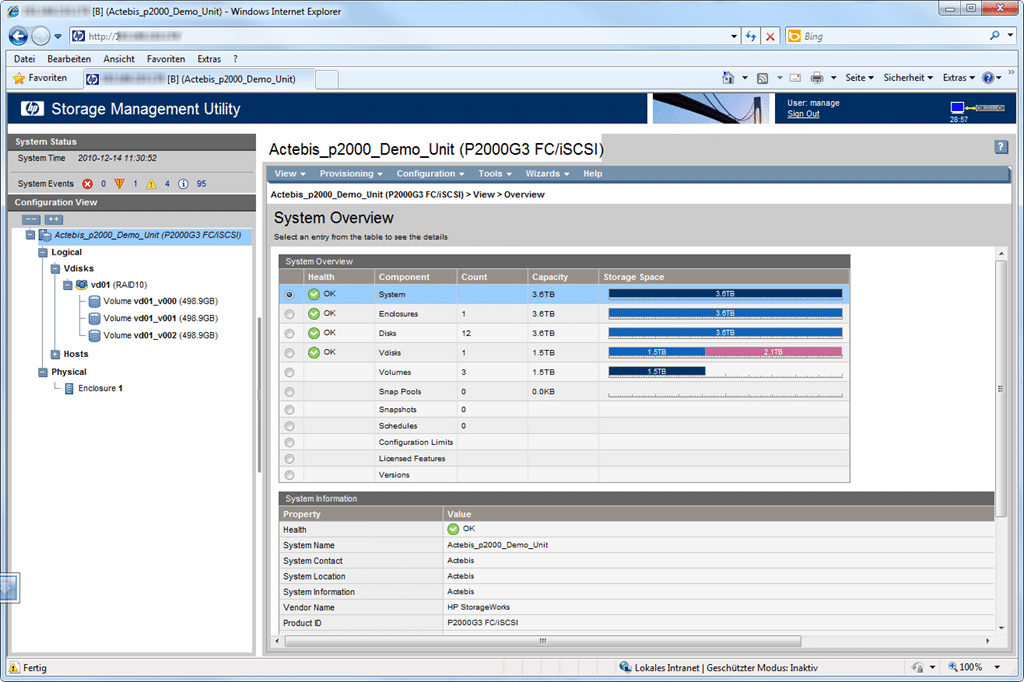This screenshot has width=1024, height=682.
Task: Open the Configuration menu
Action: pos(430,174)
